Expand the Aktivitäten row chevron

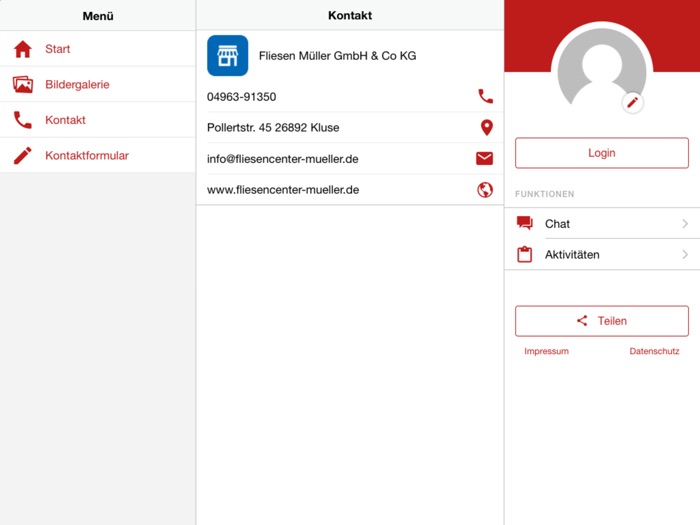point(685,254)
